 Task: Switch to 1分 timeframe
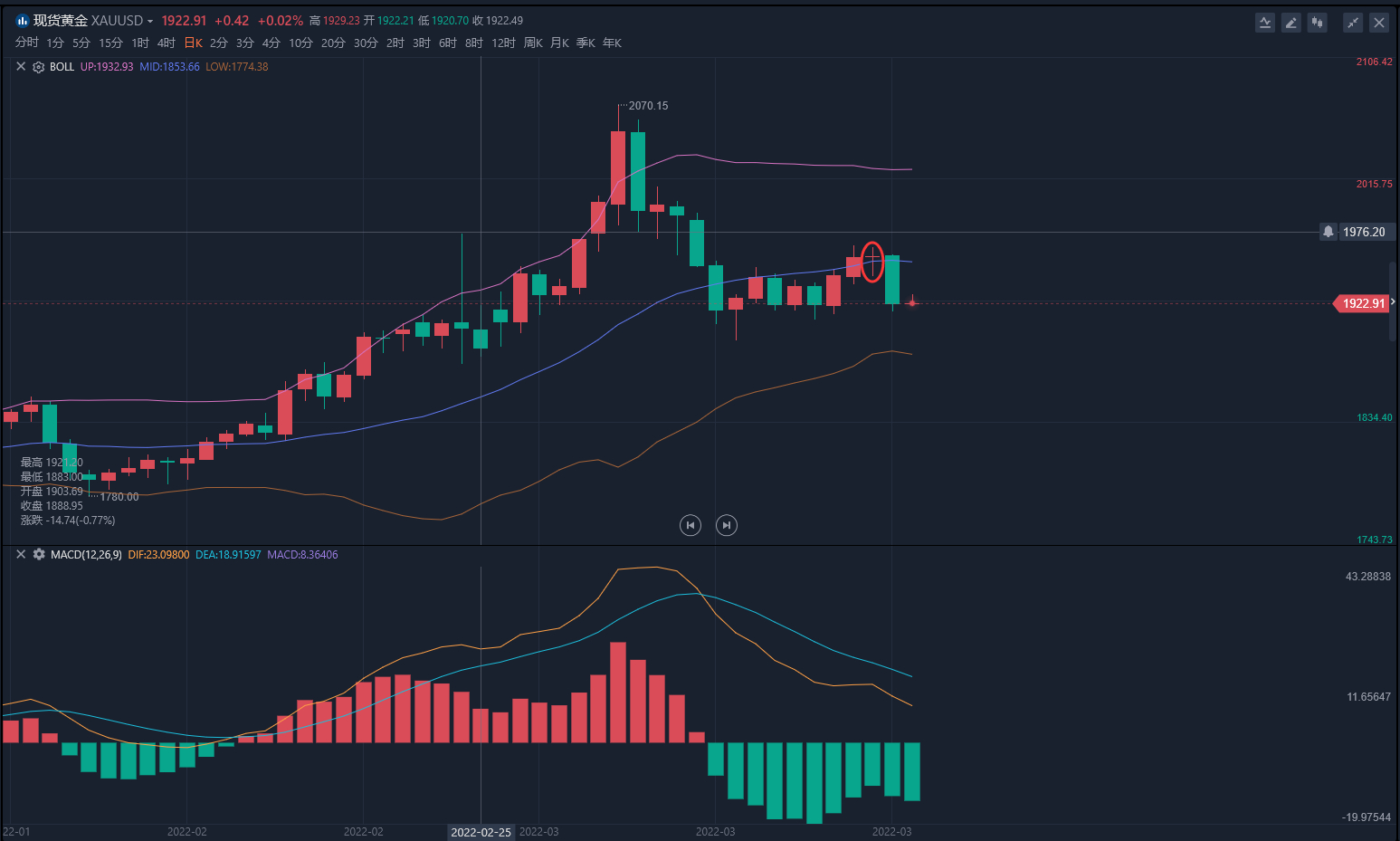pyautogui.click(x=55, y=43)
